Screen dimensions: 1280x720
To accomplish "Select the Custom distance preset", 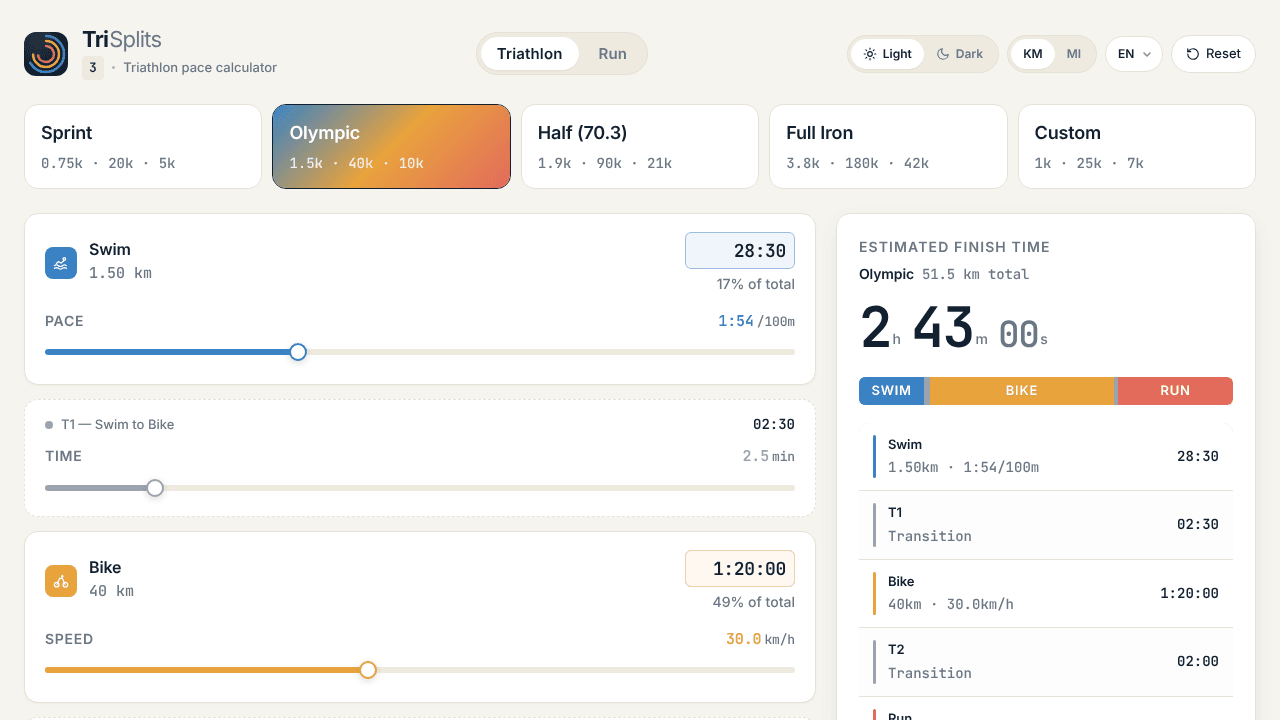I will tap(1137, 147).
